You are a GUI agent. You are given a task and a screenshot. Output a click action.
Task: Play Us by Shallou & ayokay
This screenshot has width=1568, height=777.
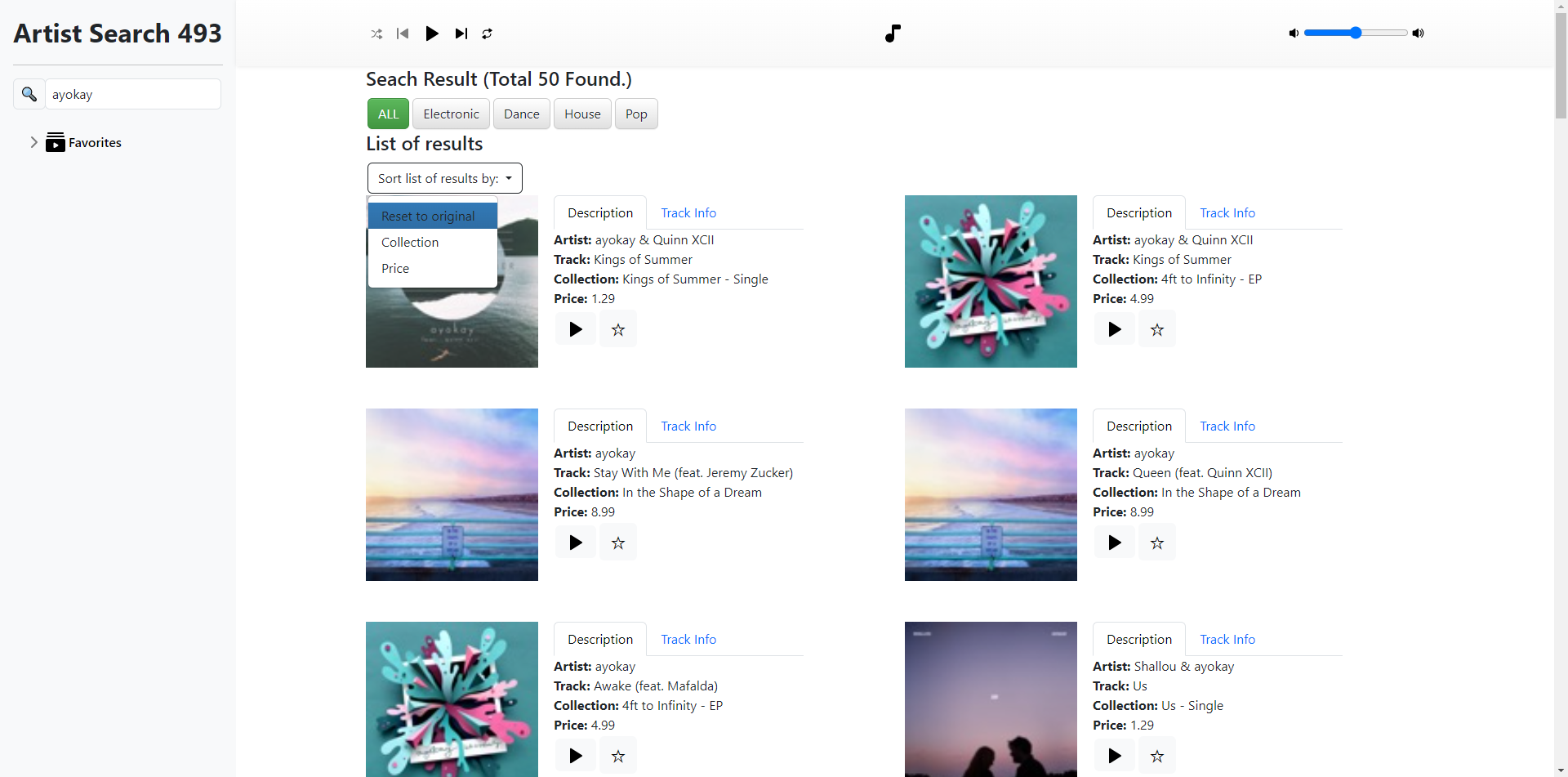click(x=1115, y=756)
